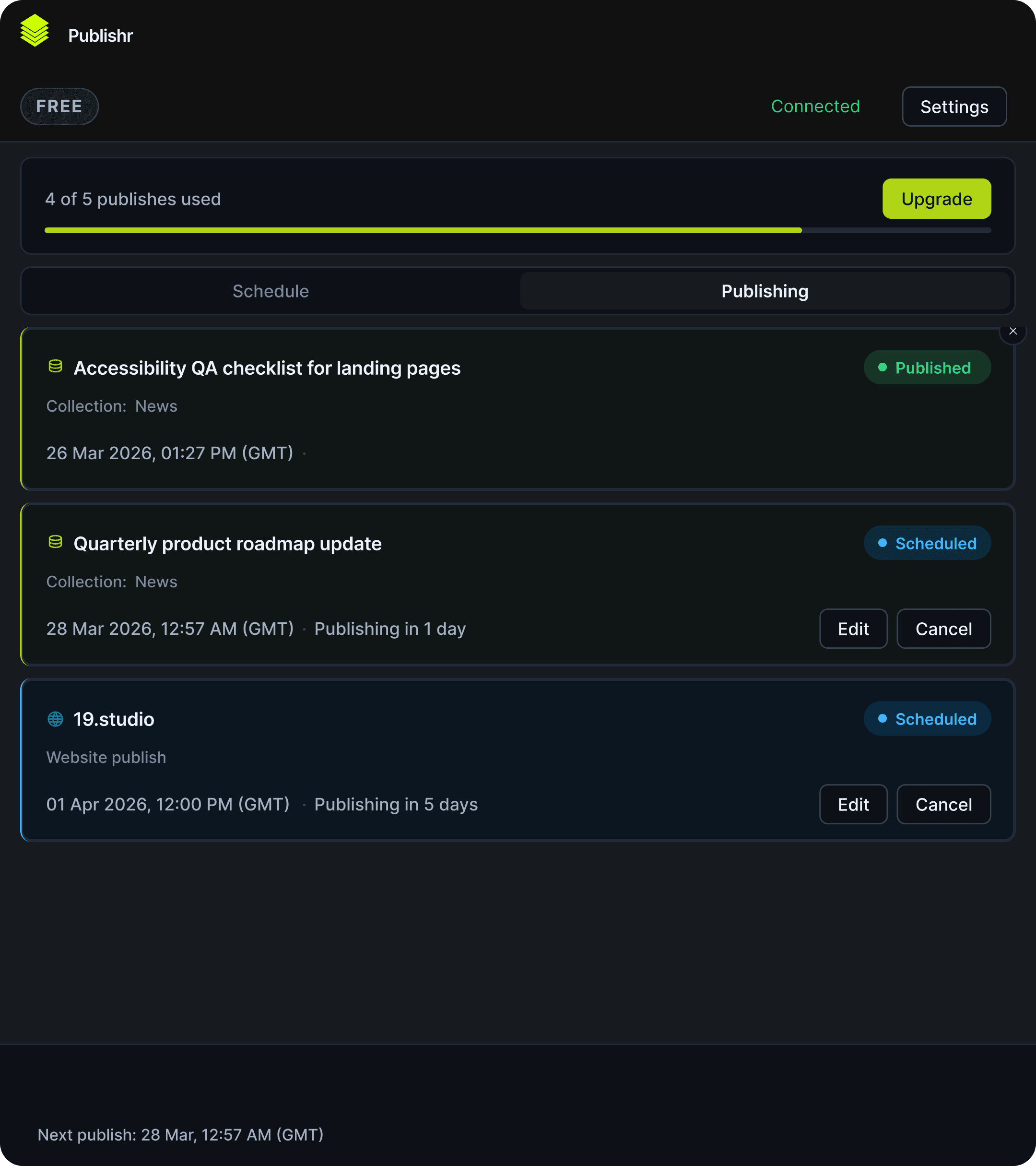Click the Connected status text
1036x1166 pixels.
pyautogui.click(x=815, y=107)
